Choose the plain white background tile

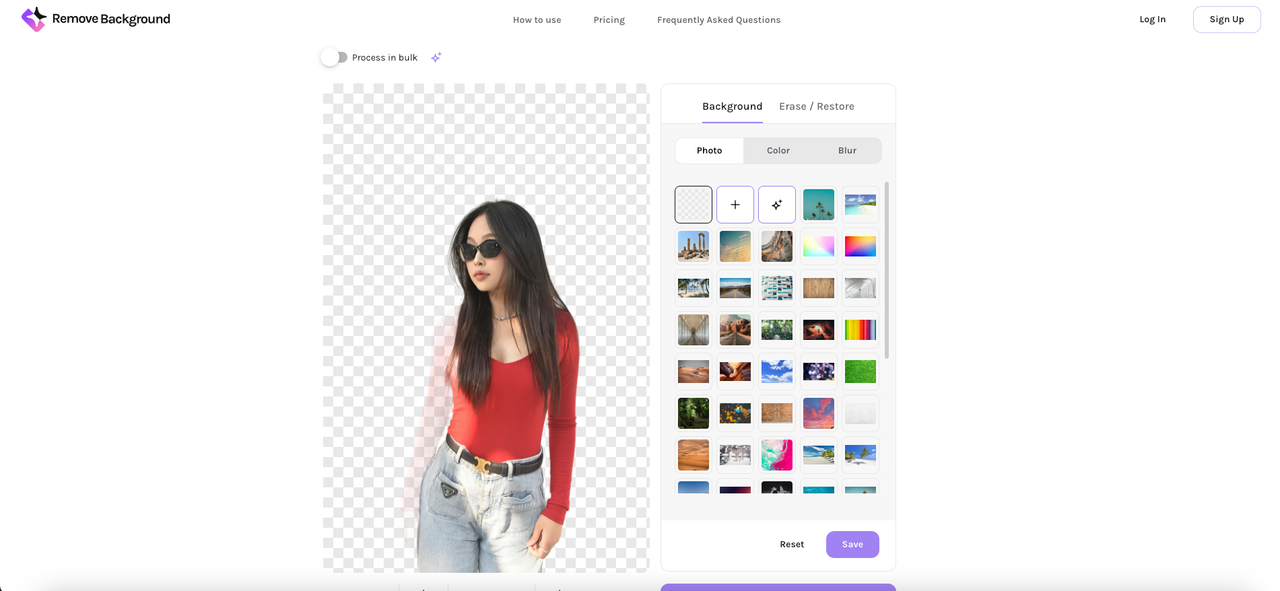[860, 413]
